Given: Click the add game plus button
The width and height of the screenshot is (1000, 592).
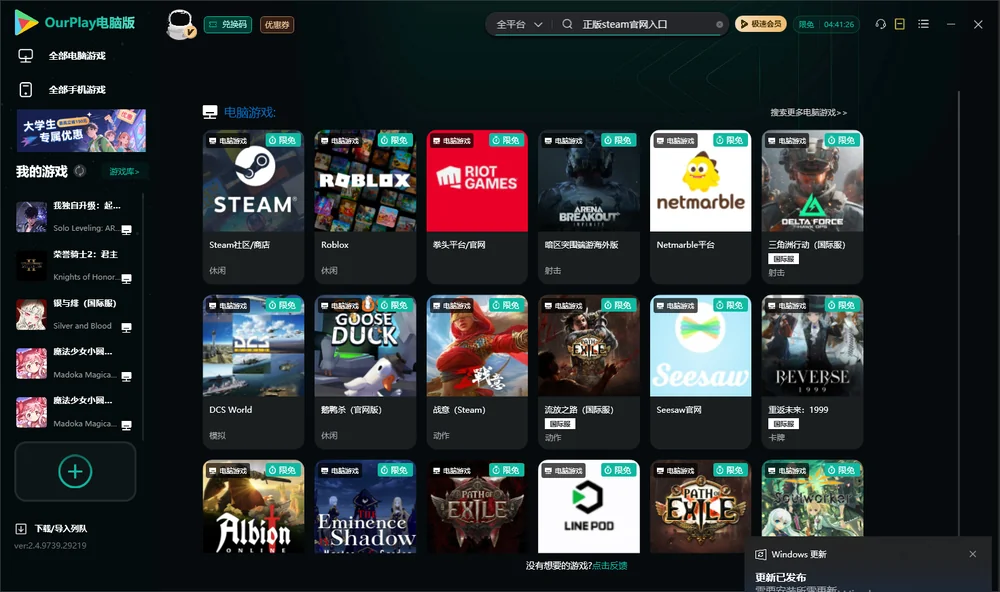Looking at the screenshot, I should pos(75,471).
